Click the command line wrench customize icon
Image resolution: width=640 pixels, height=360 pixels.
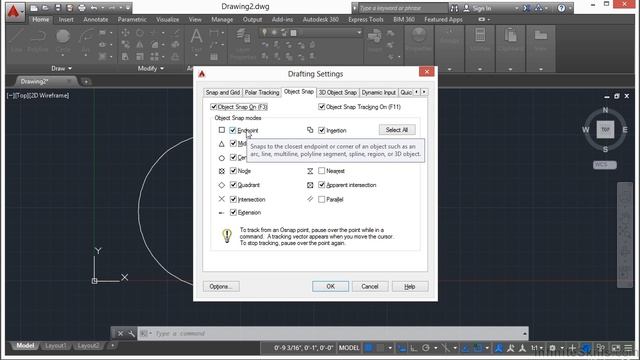131,333
